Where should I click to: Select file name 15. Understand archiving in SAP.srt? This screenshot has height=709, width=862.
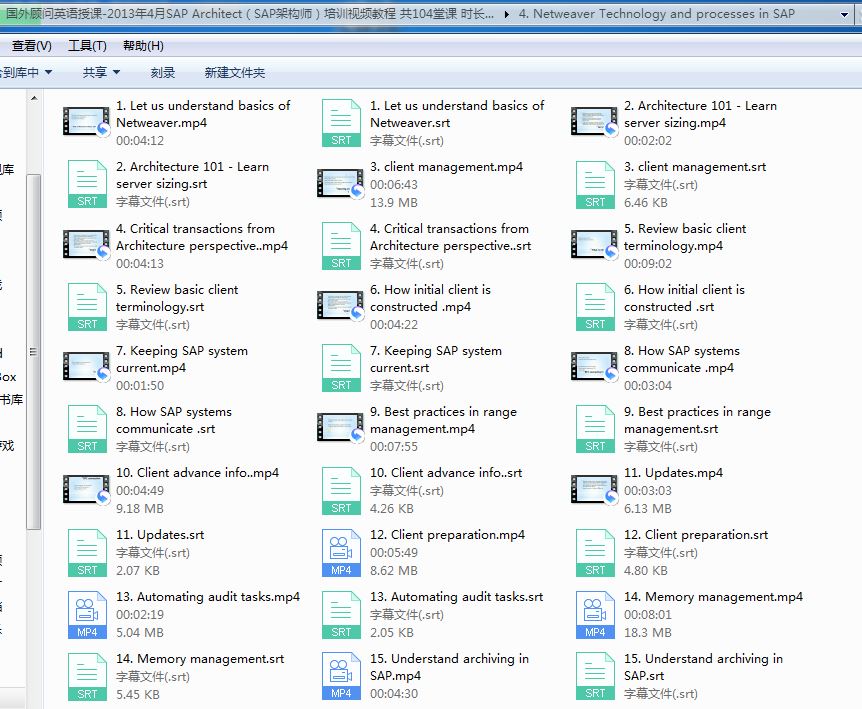click(703, 667)
